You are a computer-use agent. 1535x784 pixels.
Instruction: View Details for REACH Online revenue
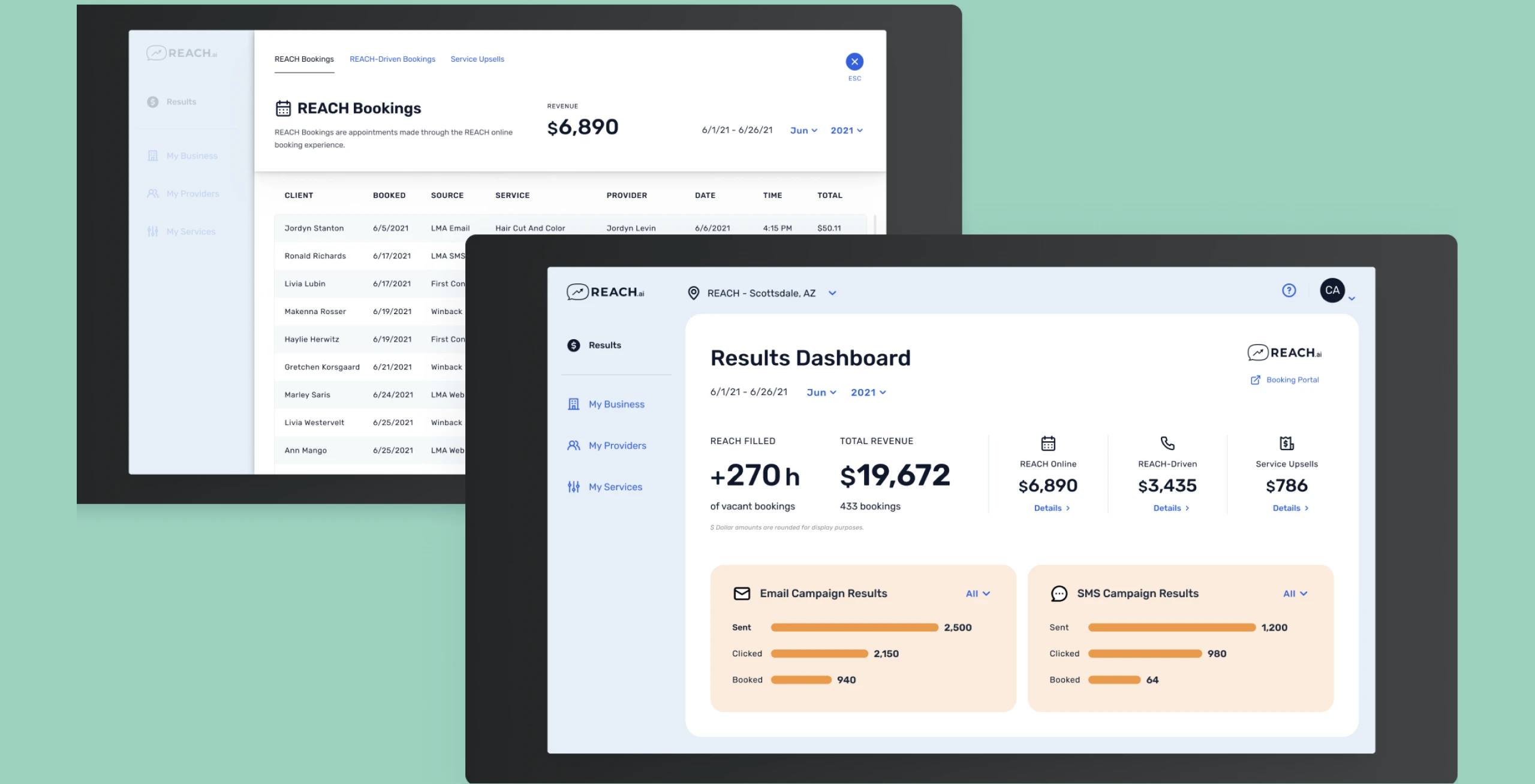(x=1052, y=508)
